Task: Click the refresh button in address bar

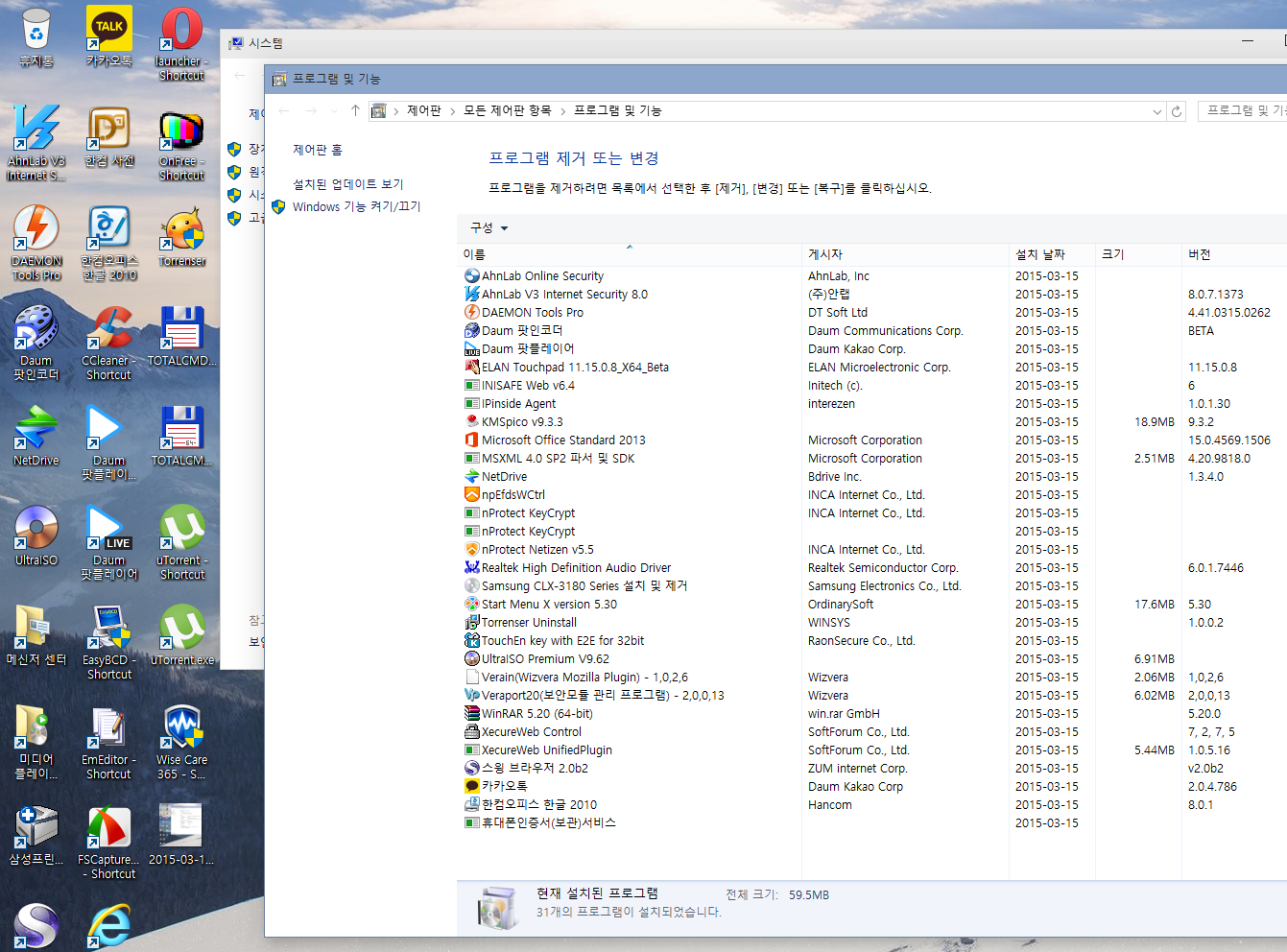Action: click(x=1177, y=111)
